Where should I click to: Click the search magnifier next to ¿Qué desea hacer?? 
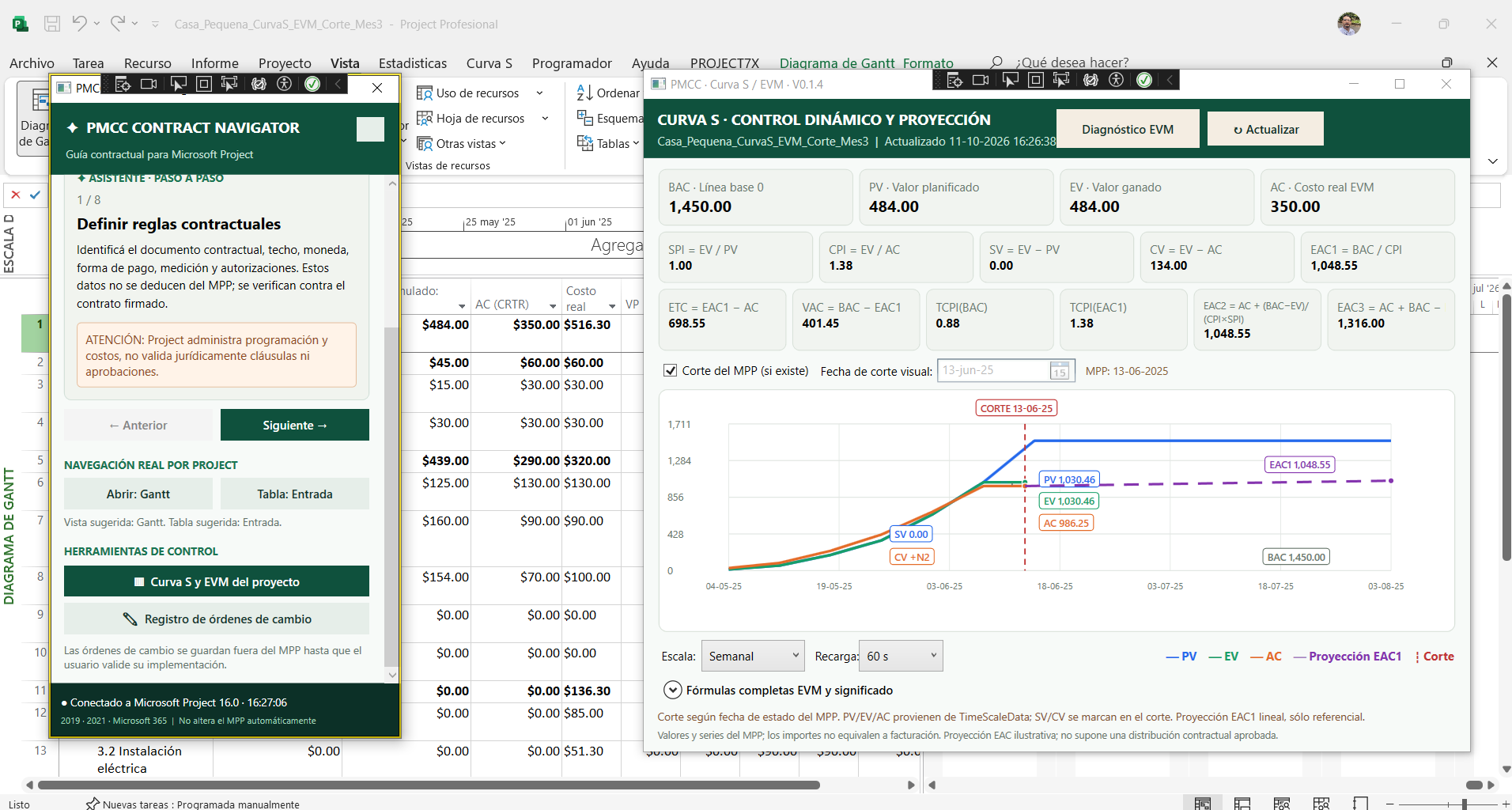[x=996, y=62]
